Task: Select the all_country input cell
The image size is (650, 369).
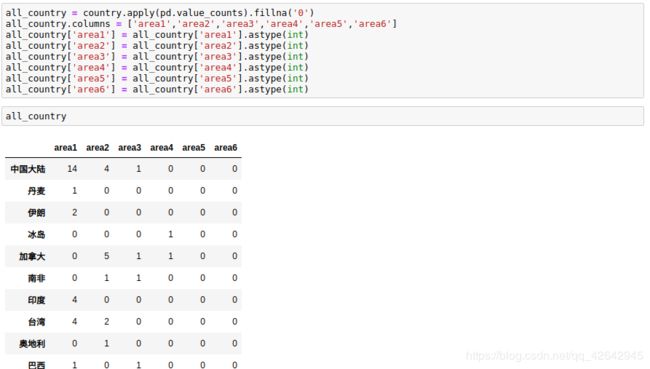Action: (x=323, y=116)
